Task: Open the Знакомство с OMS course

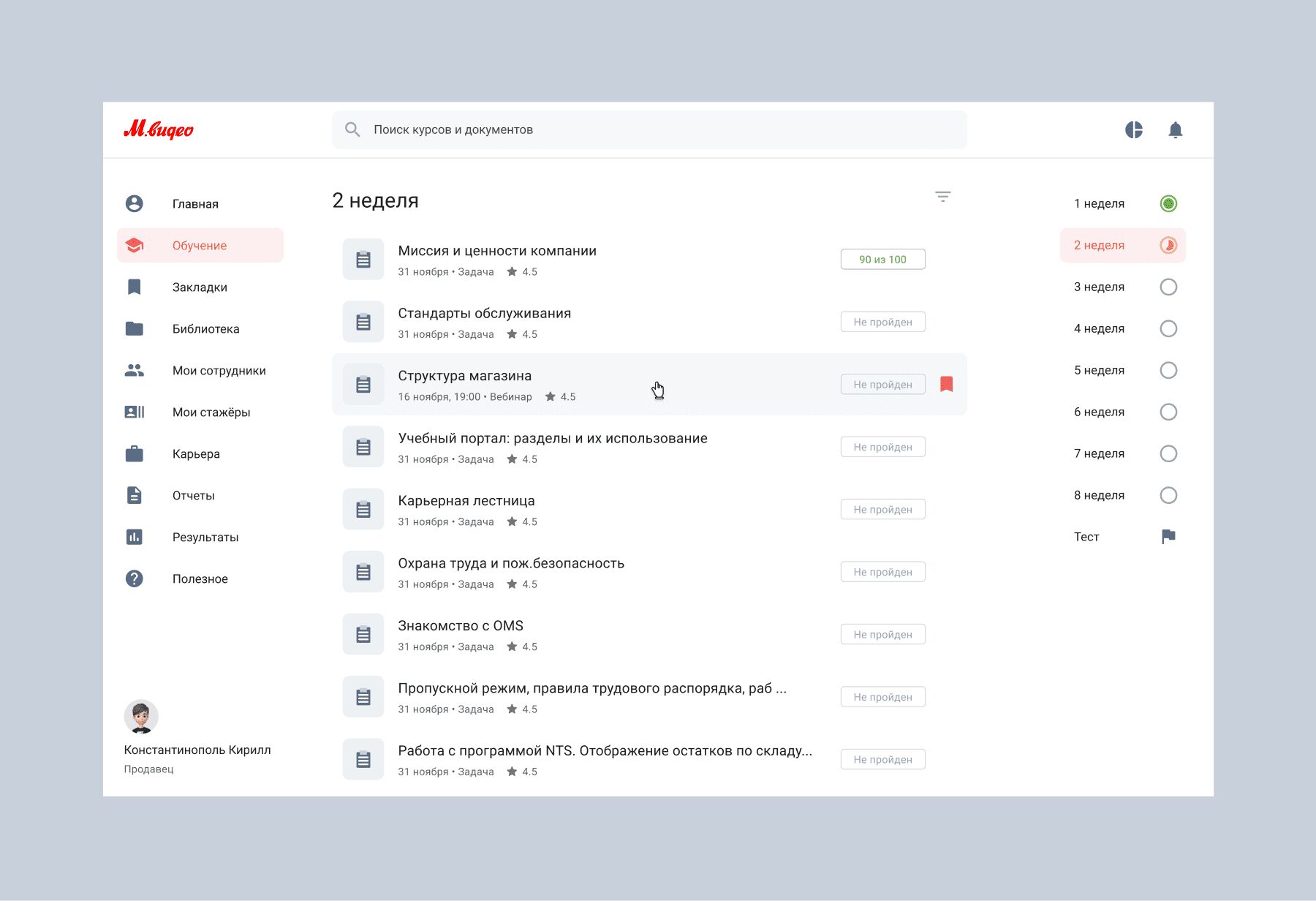Action: coord(461,626)
